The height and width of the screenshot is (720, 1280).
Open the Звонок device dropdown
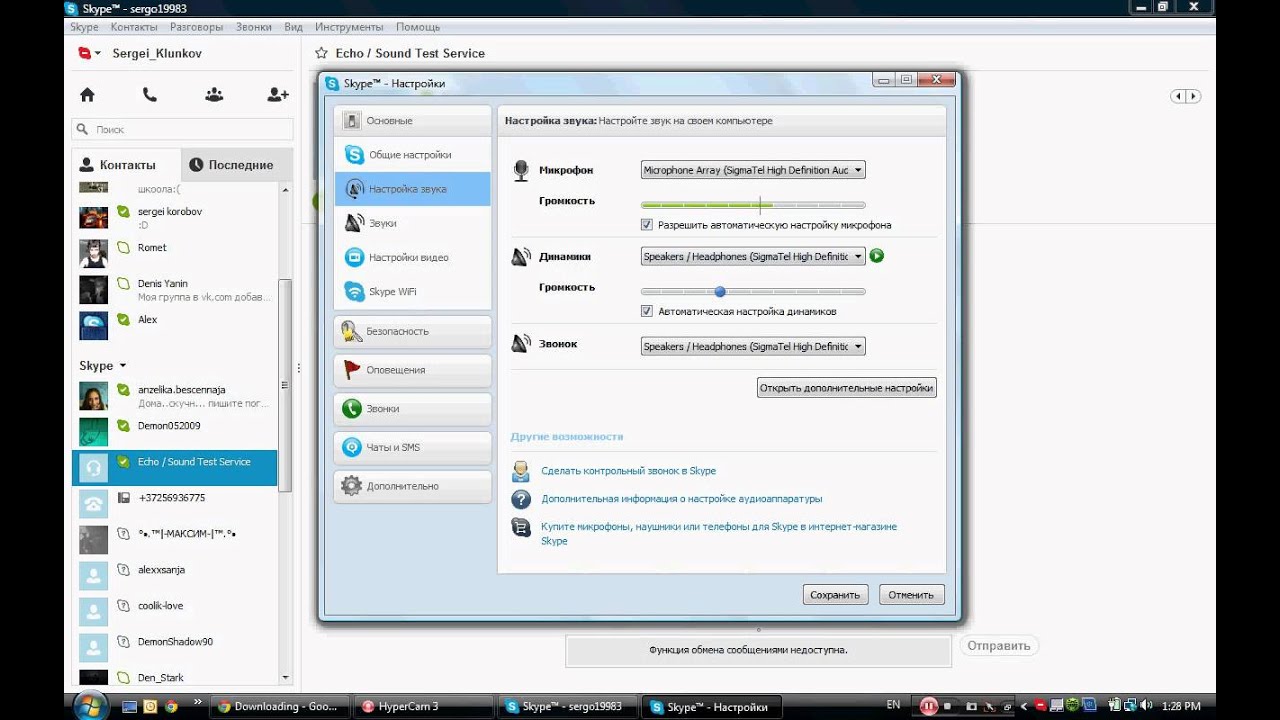tap(752, 346)
